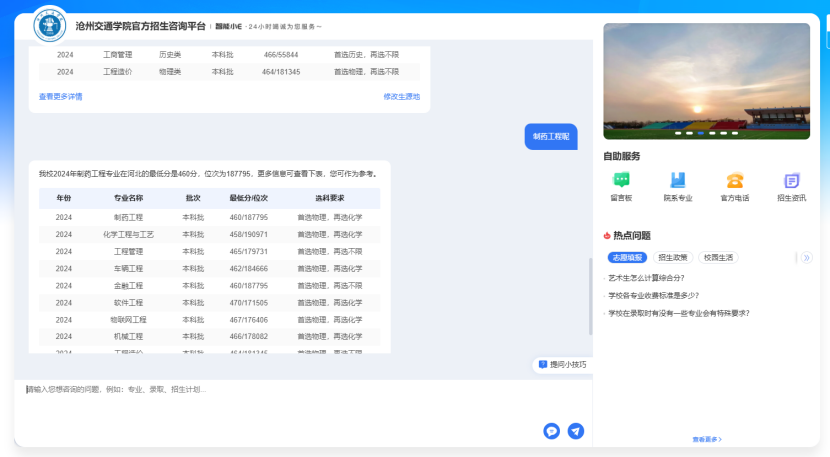Click the chat bubble icon beside send

[x=551, y=430]
